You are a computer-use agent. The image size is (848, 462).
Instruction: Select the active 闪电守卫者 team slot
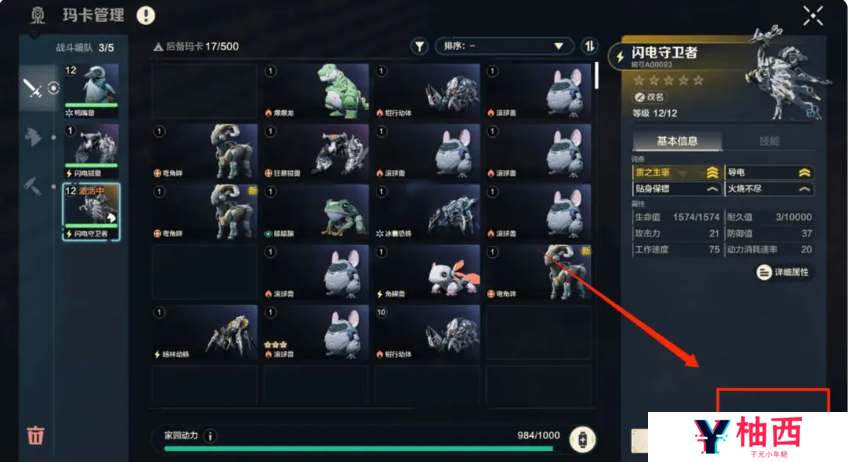pos(91,212)
